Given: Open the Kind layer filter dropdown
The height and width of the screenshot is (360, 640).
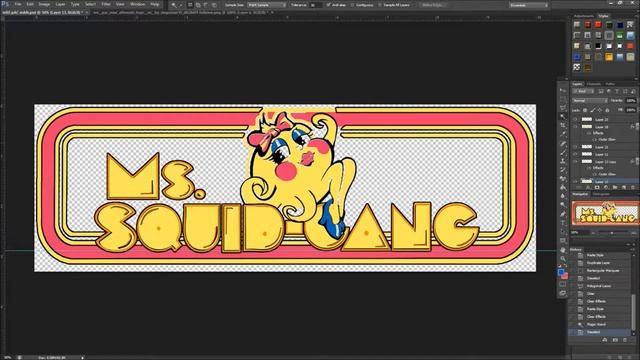Looking at the screenshot, I should click(x=583, y=91).
